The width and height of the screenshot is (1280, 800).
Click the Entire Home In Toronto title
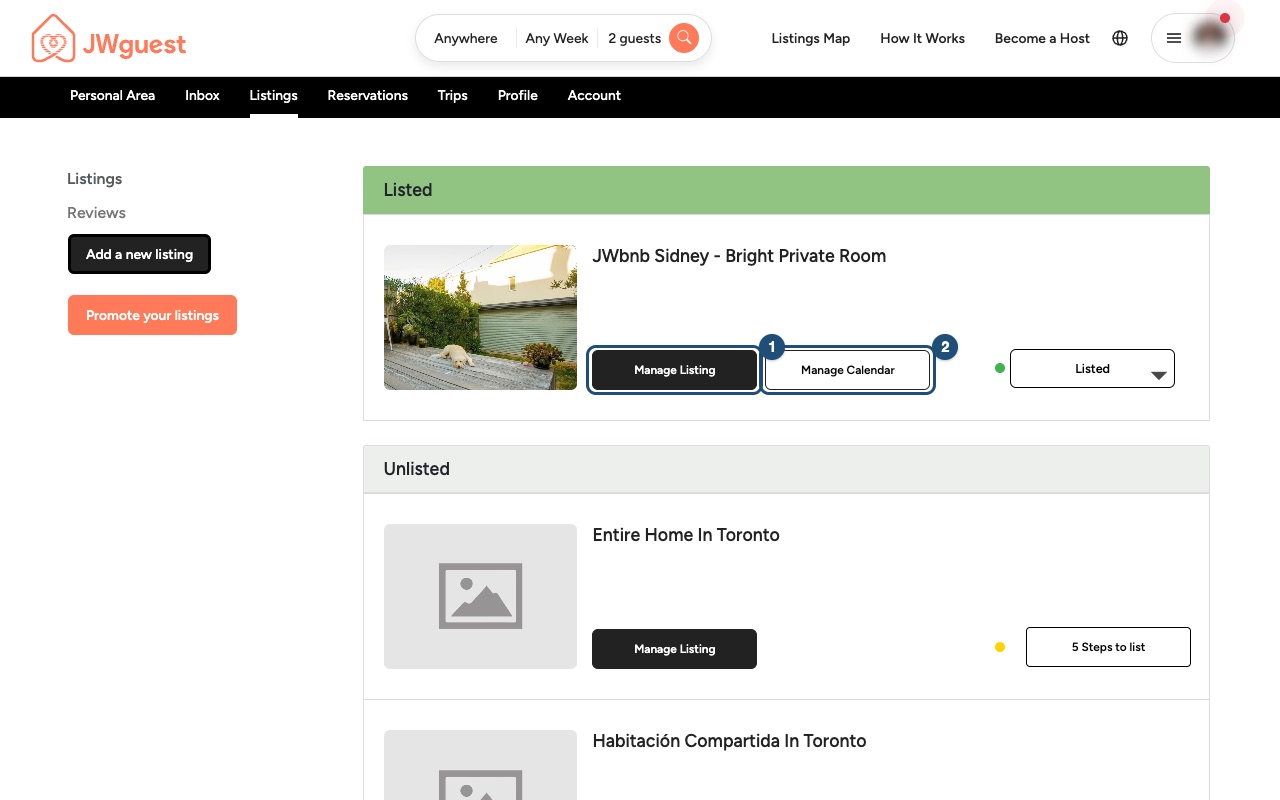(x=686, y=535)
